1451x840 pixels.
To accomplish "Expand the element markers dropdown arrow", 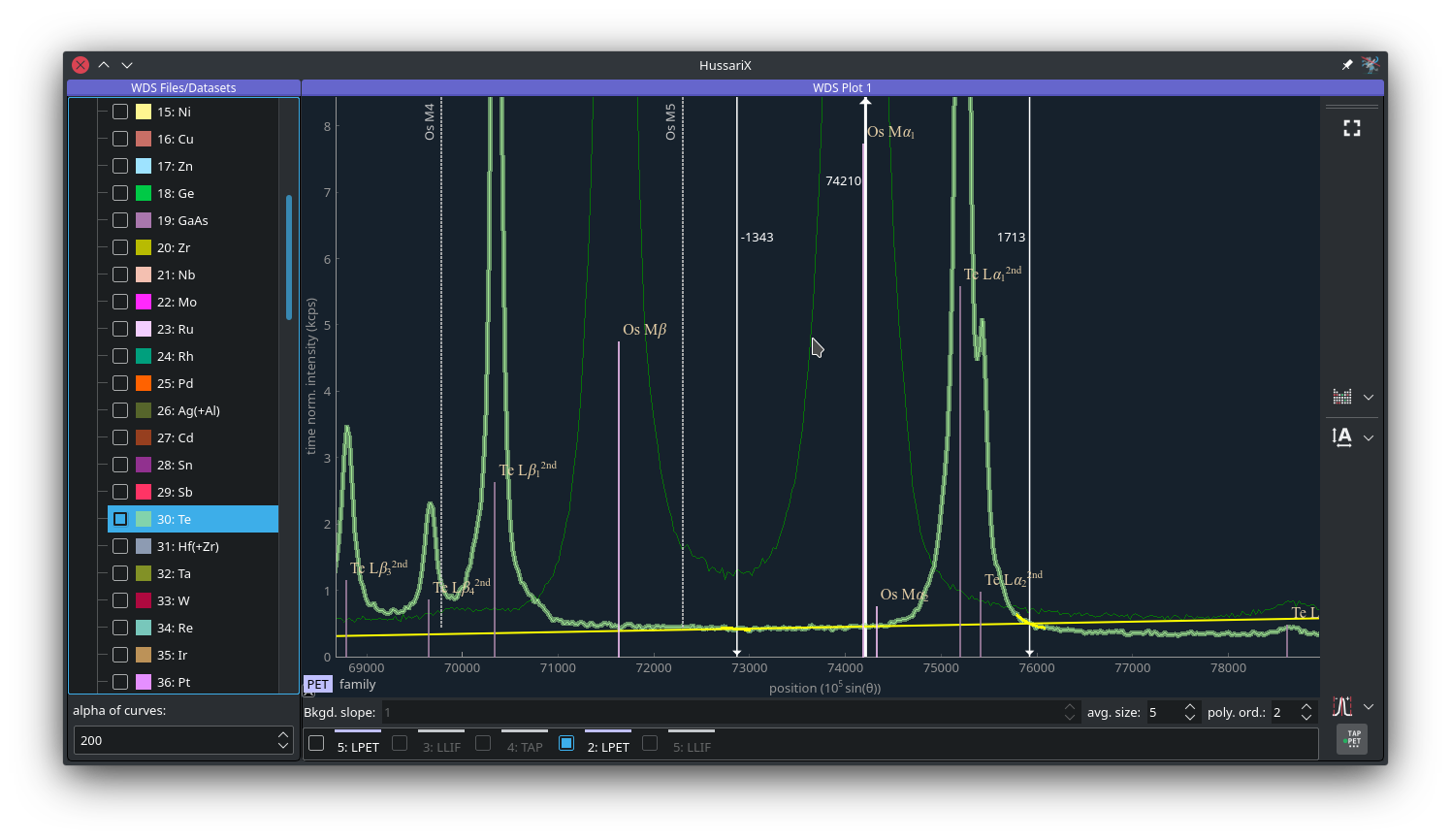I will pos(1369,397).
